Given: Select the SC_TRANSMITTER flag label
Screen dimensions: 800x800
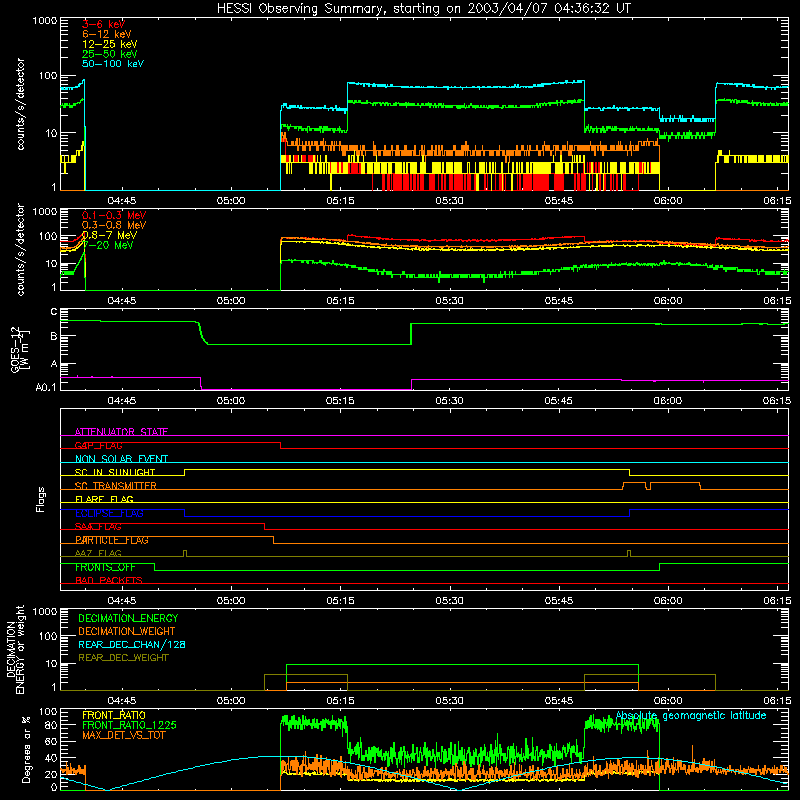Looking at the screenshot, I should click(116, 486).
